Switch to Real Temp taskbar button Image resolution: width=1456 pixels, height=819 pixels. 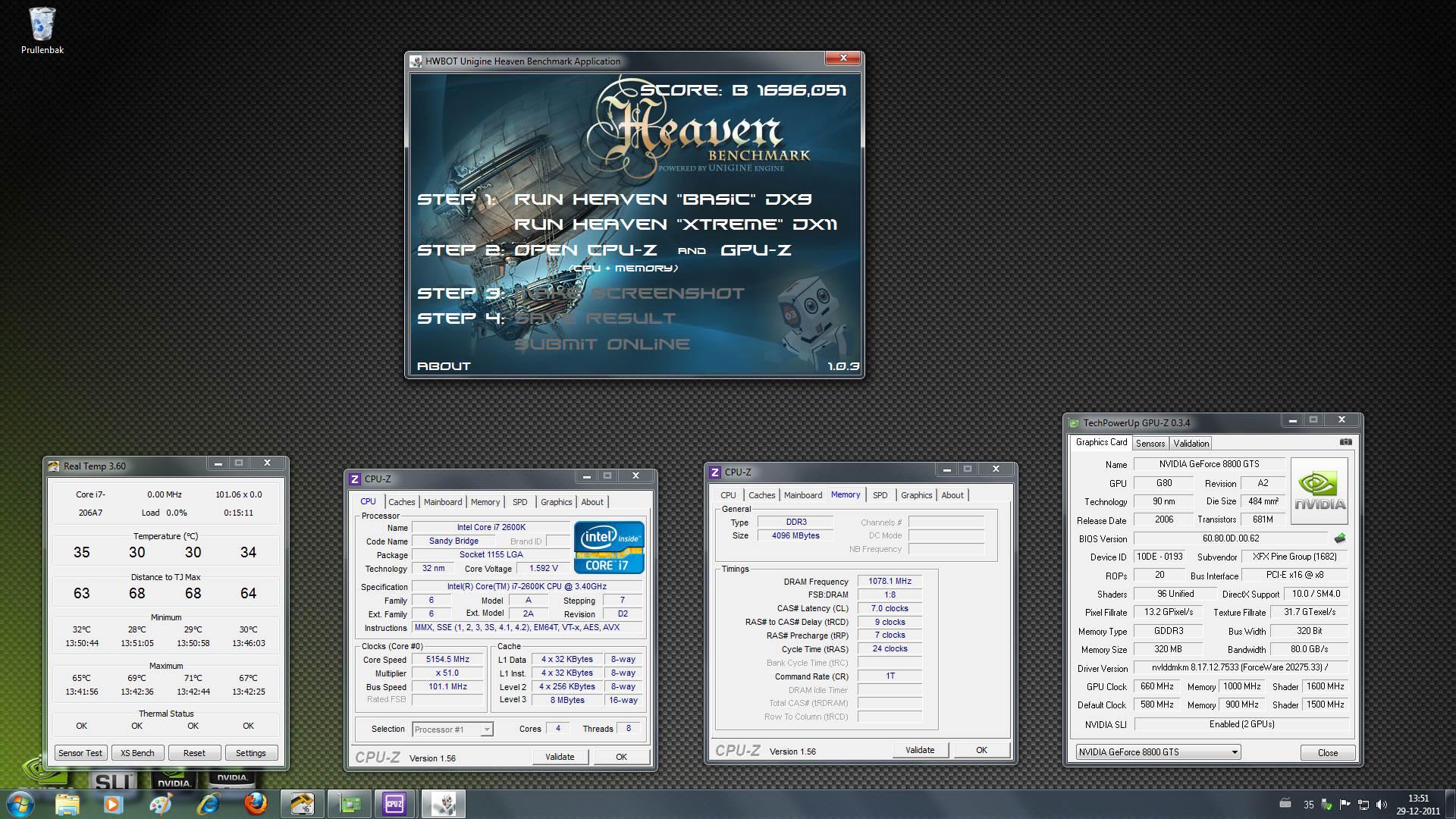click(302, 804)
